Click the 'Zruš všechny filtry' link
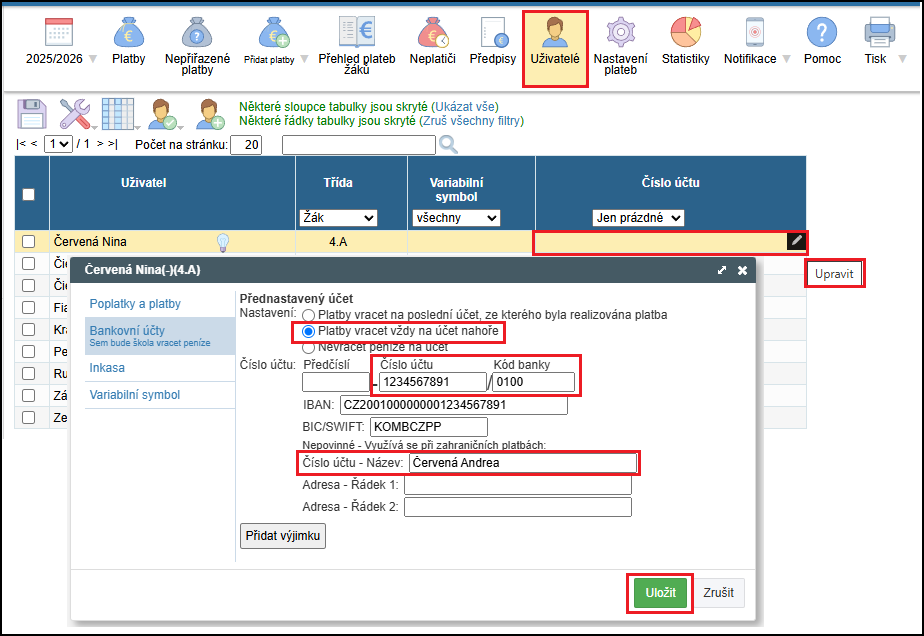 coord(472,121)
